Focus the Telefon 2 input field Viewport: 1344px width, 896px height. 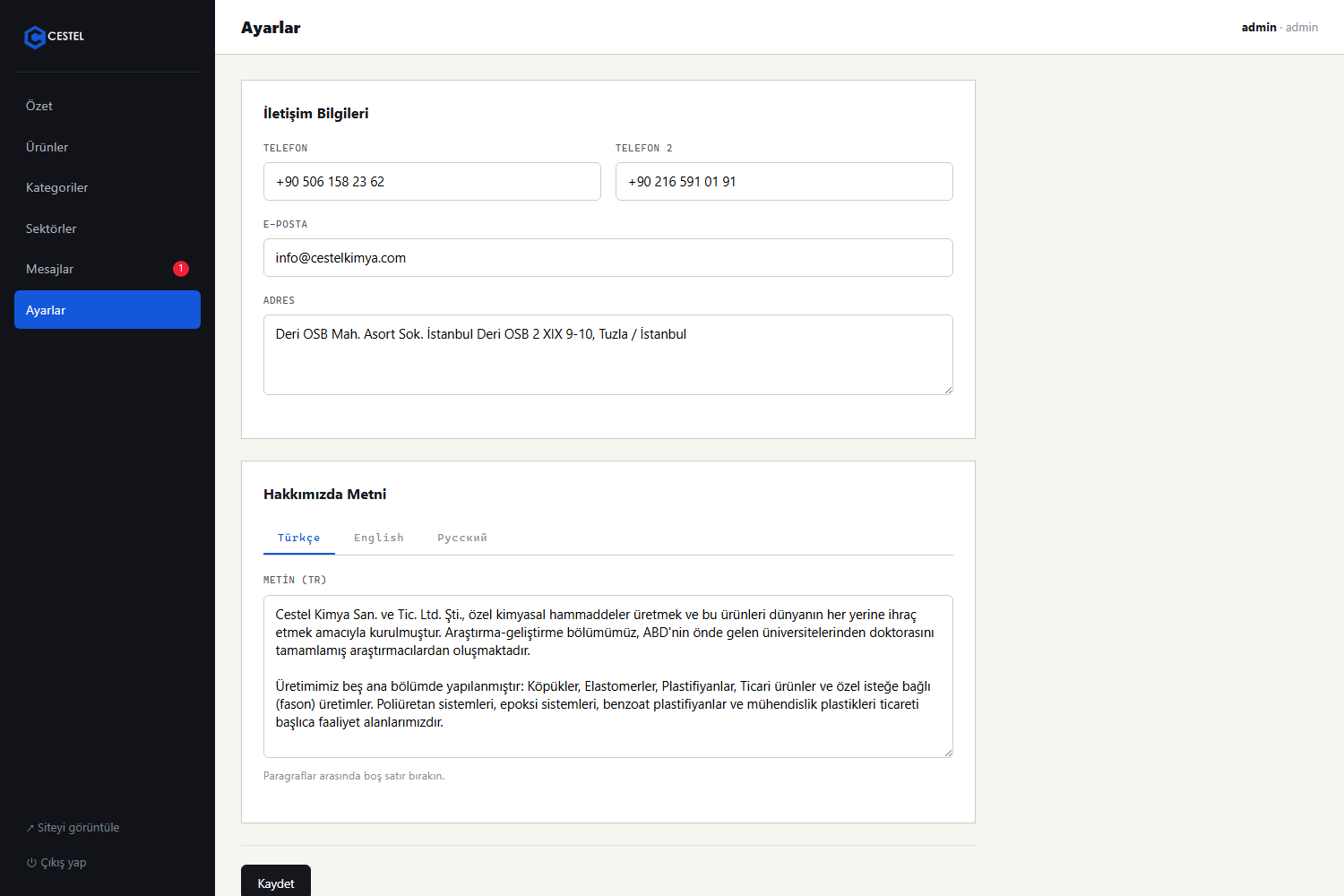784,182
